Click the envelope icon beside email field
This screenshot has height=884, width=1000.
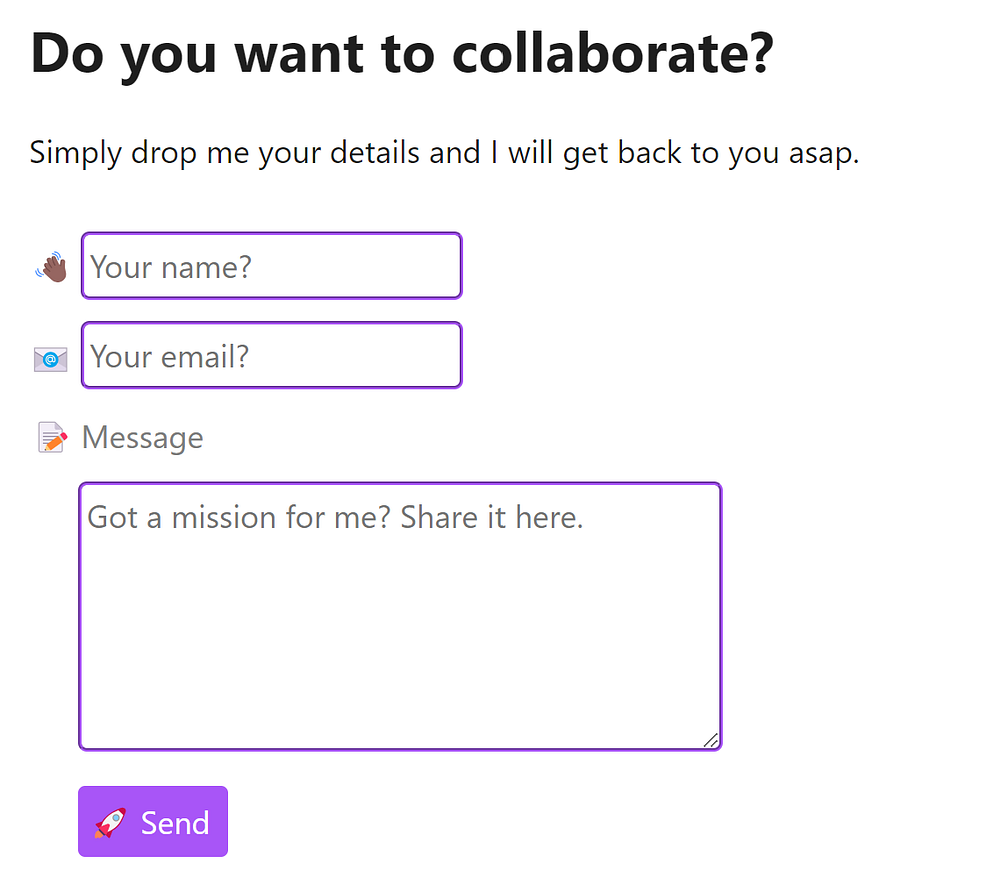point(51,358)
